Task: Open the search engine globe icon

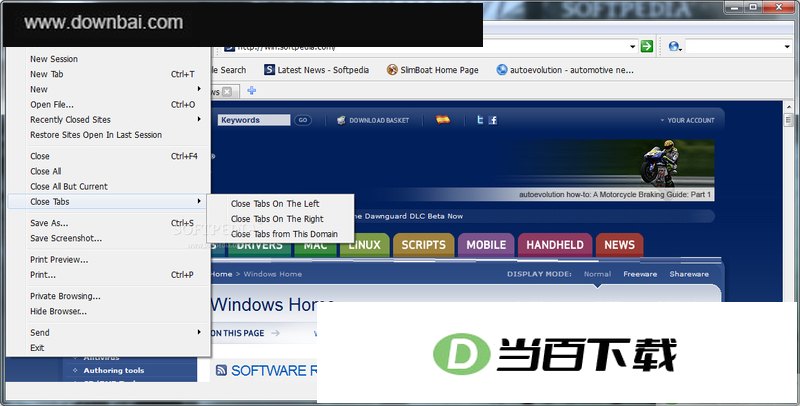Action: pos(673,46)
